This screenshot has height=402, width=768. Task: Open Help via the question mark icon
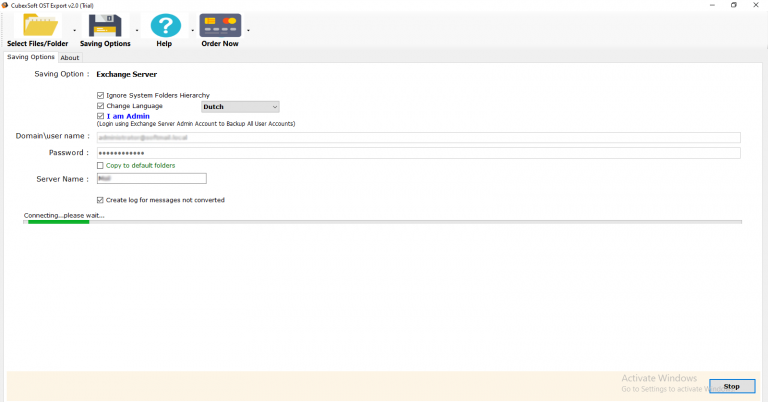(x=165, y=26)
